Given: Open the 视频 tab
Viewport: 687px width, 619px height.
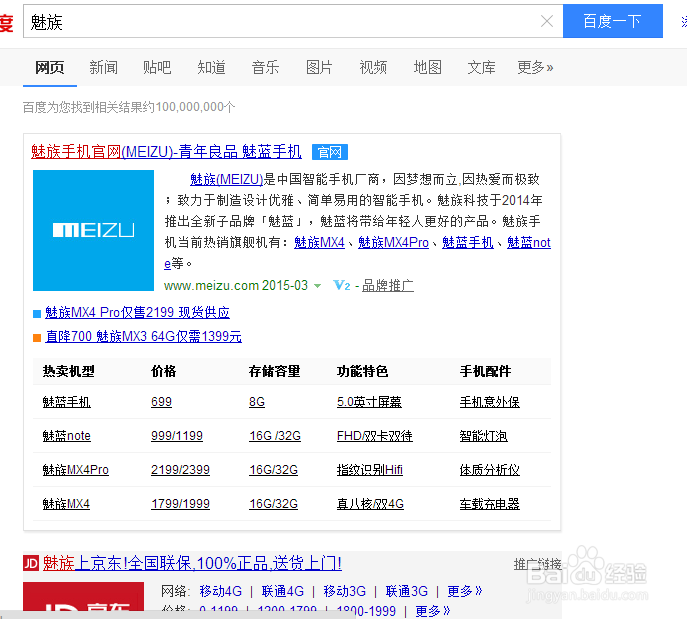Looking at the screenshot, I should pos(373,67).
